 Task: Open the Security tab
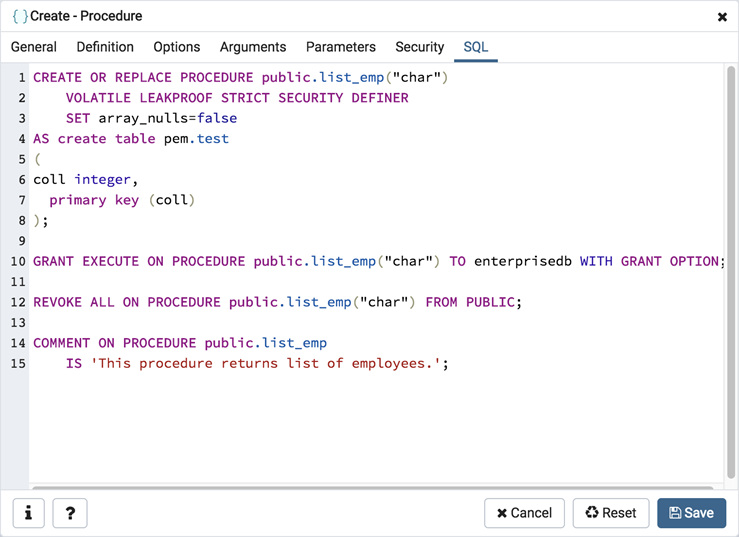(x=419, y=47)
